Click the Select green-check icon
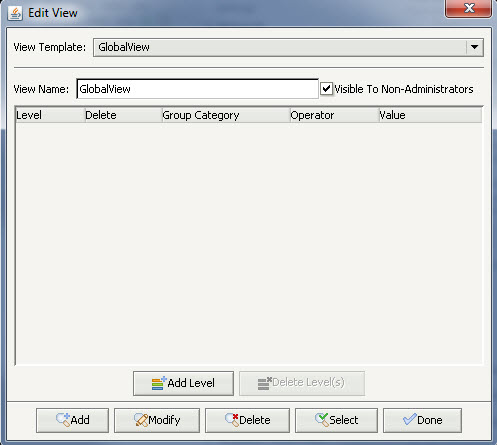Viewport: 497px width, 445px height. [322, 420]
